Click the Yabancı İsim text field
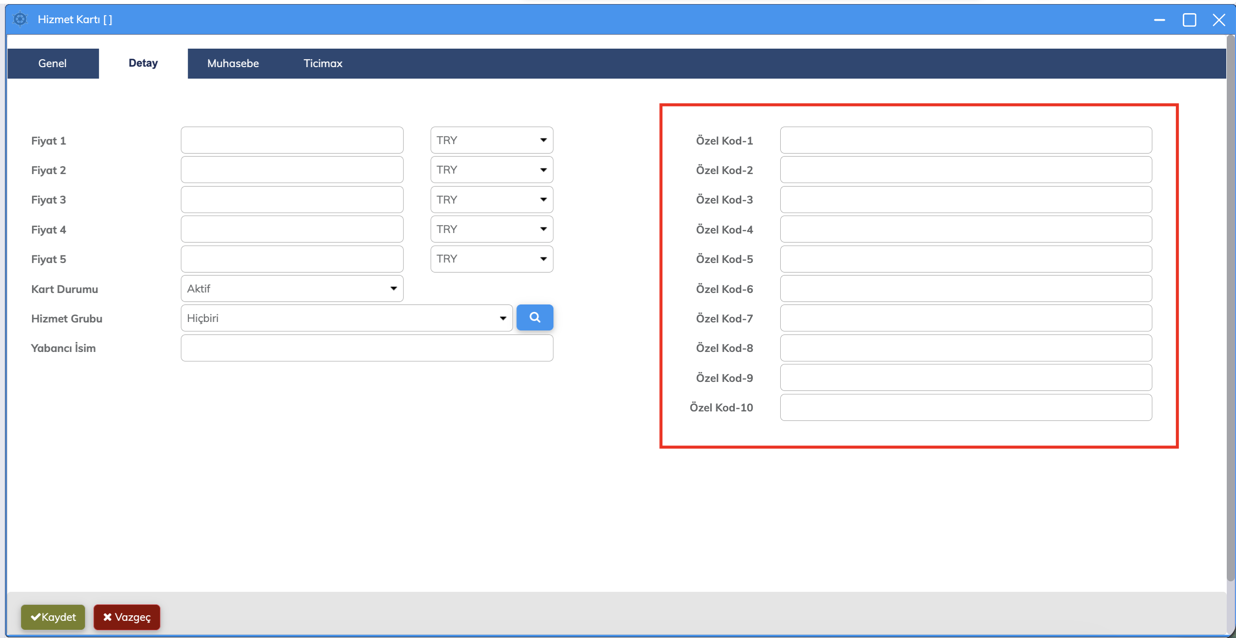The width and height of the screenshot is (1237, 638). coord(366,348)
